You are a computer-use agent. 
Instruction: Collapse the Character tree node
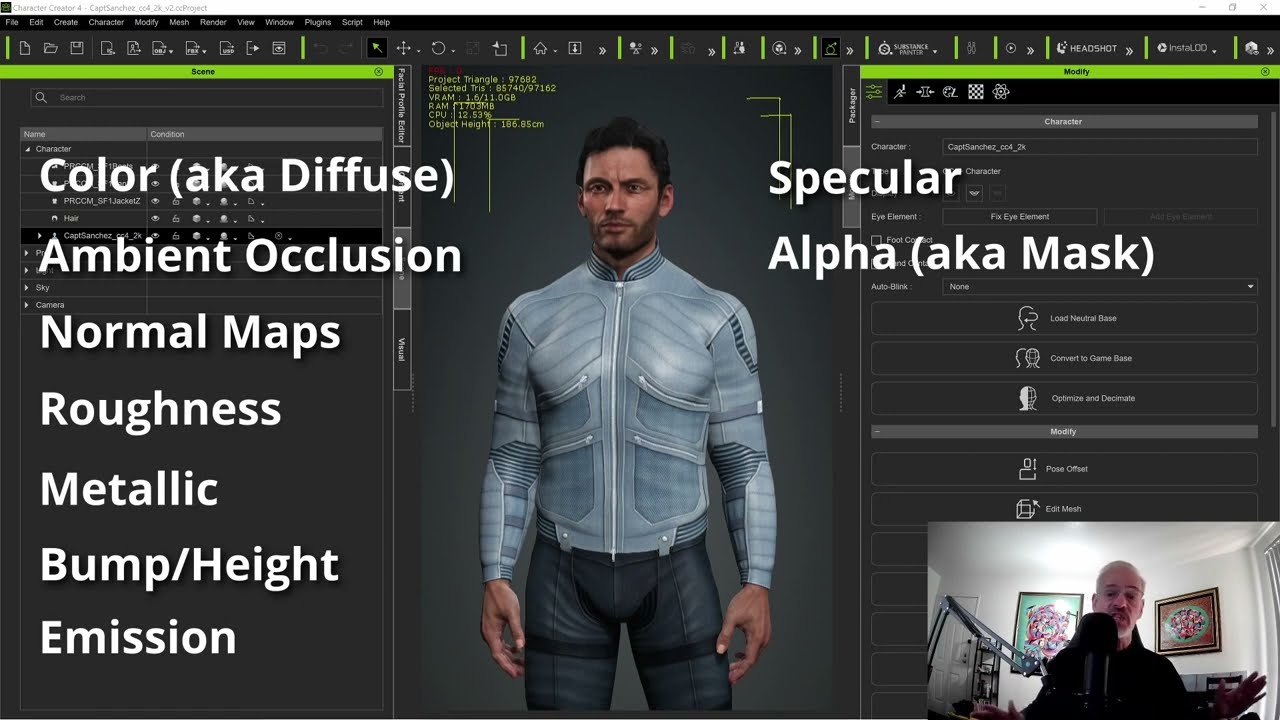tap(28, 149)
